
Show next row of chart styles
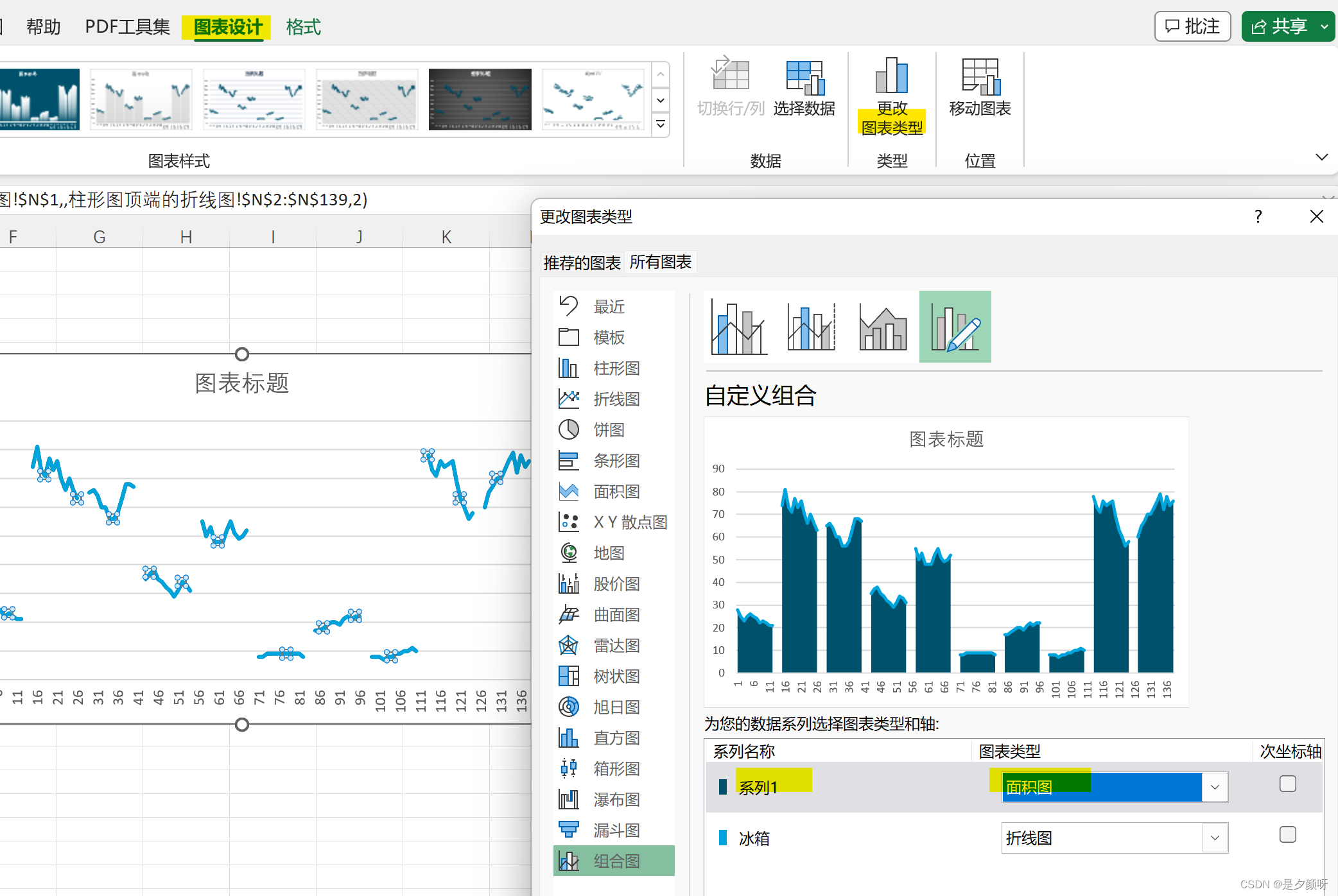[x=661, y=101]
